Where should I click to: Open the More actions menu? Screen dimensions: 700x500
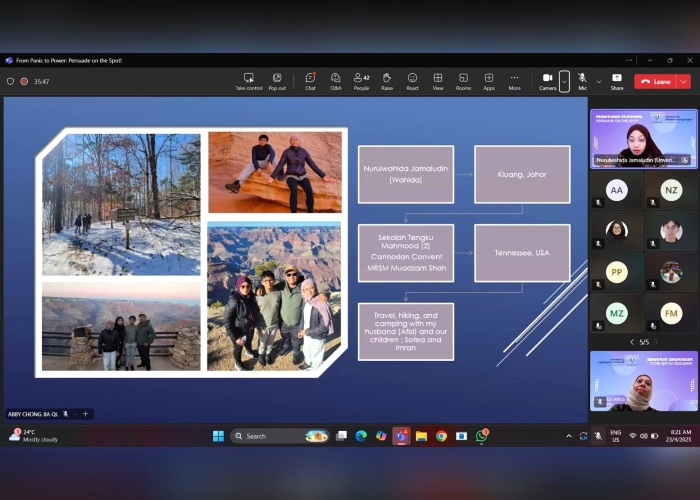point(514,82)
